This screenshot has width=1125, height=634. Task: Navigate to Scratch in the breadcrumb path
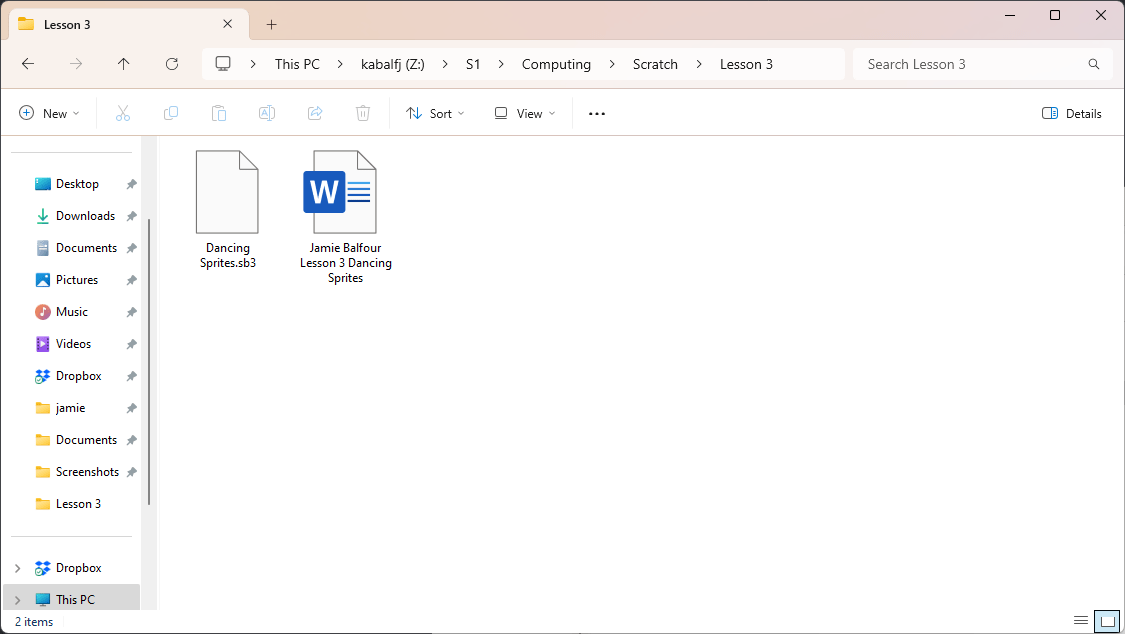tap(655, 64)
